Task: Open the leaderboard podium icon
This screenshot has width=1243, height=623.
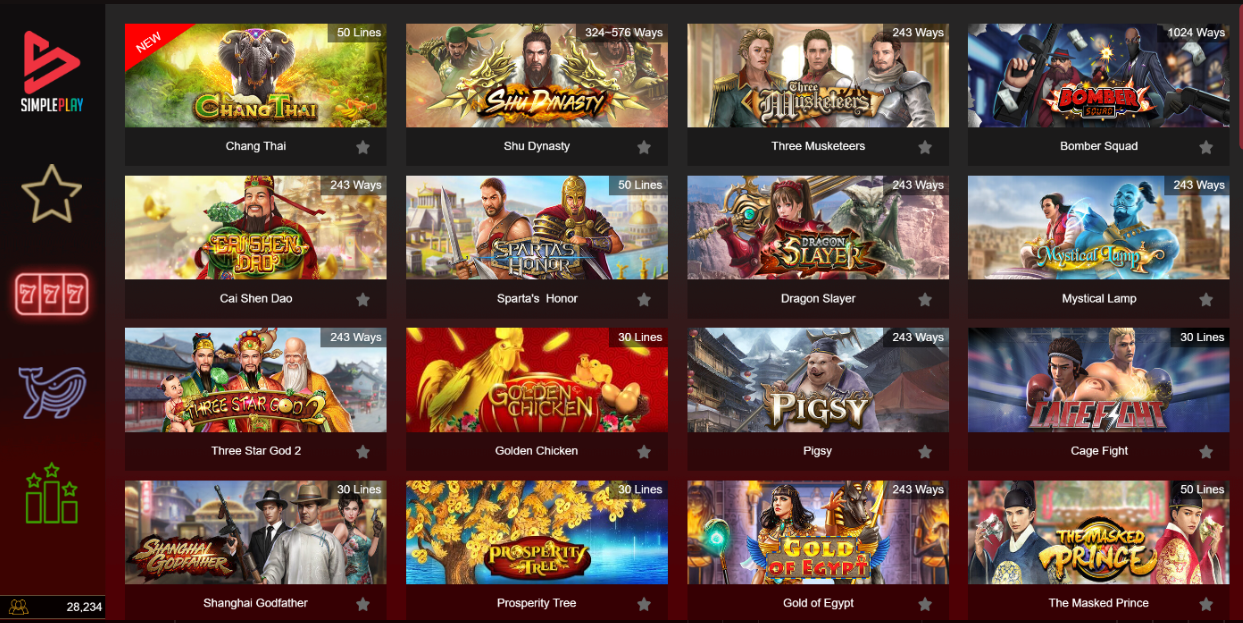Action: pyautogui.click(x=52, y=493)
